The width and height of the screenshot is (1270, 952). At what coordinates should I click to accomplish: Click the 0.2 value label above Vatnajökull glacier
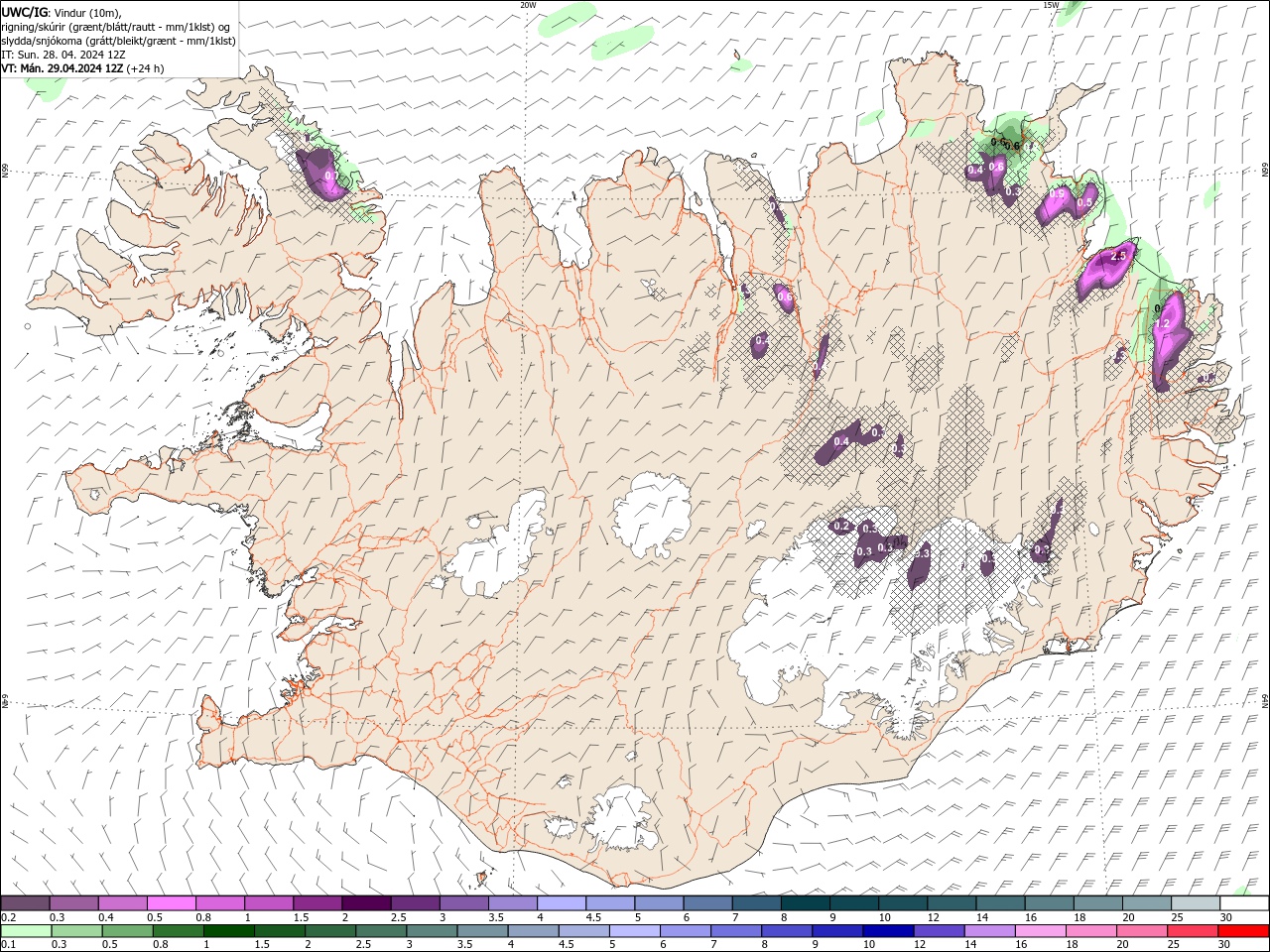click(841, 526)
